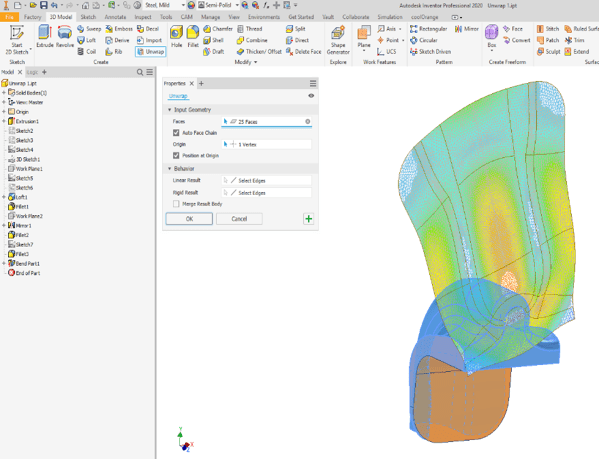599x459 pixels.
Task: Click Linear Result Select Edges field
Action: pyautogui.click(x=267, y=181)
